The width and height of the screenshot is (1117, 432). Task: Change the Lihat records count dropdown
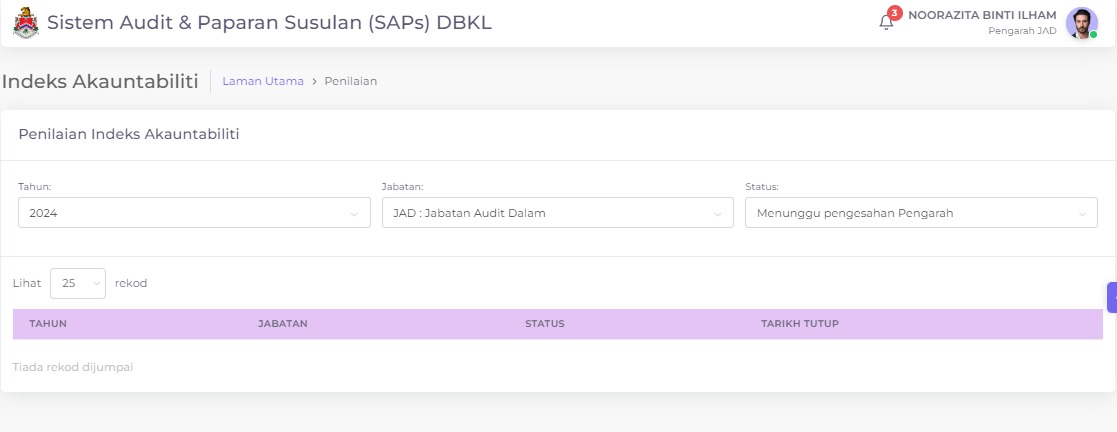78,283
